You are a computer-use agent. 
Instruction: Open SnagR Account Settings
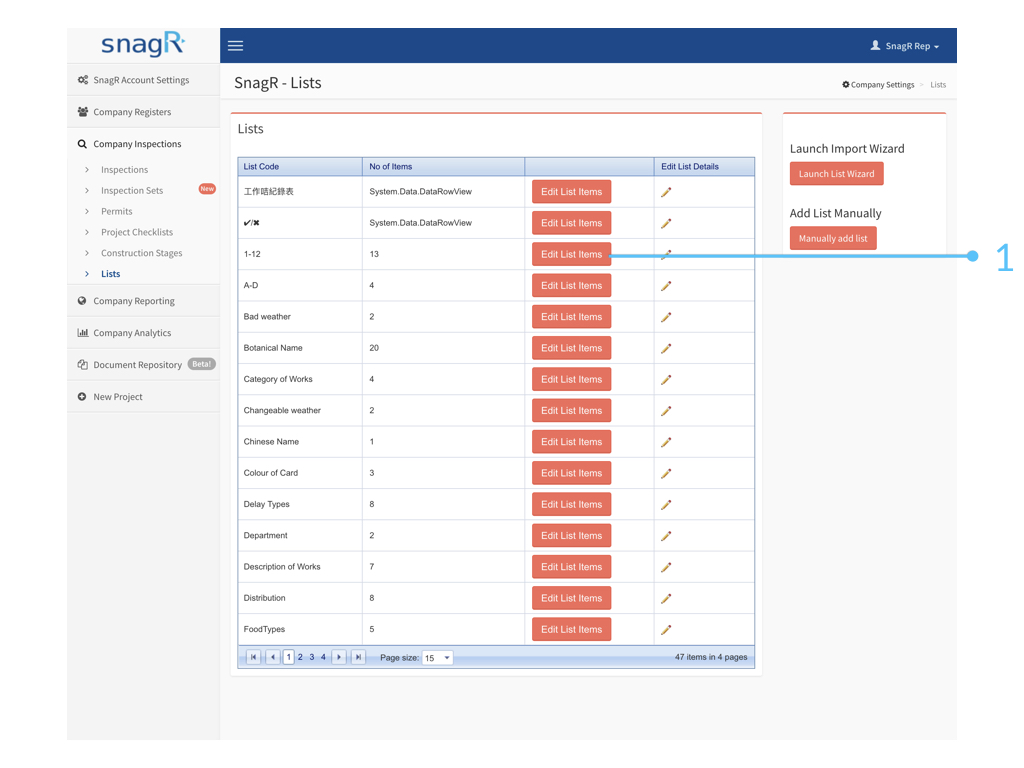(x=143, y=80)
